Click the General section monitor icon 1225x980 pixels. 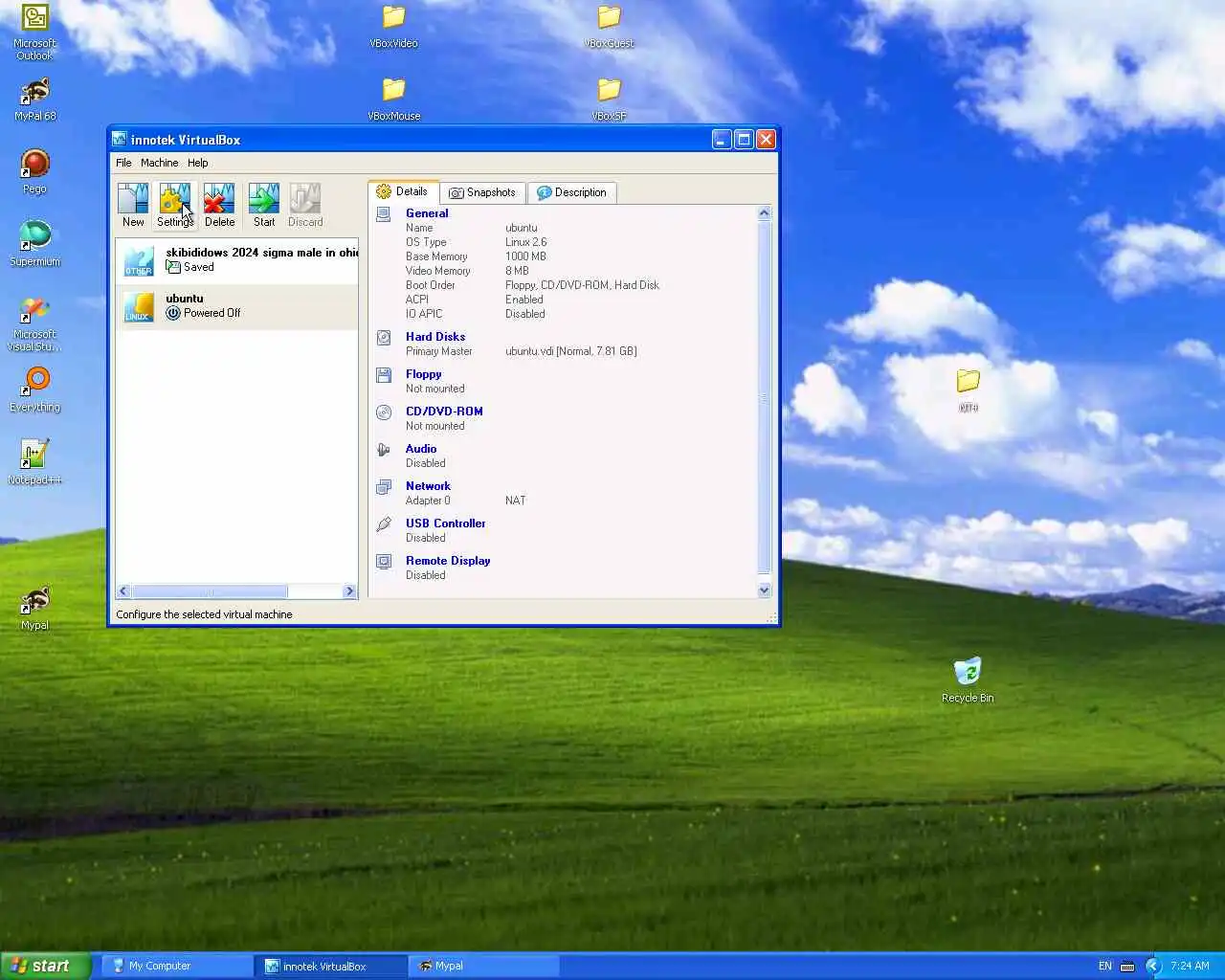384,214
